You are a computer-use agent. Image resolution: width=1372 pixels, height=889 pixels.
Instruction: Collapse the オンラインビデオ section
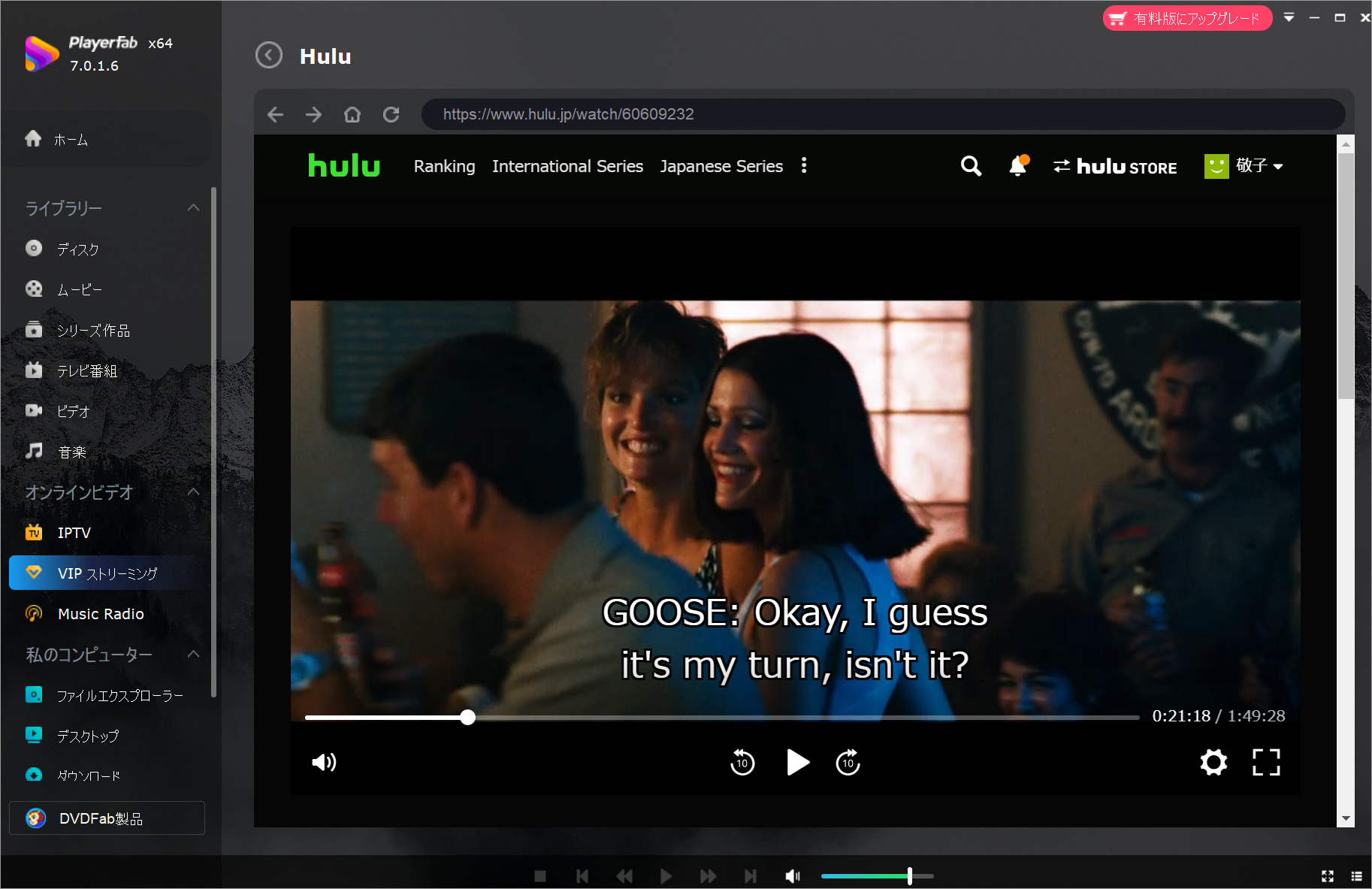(193, 491)
